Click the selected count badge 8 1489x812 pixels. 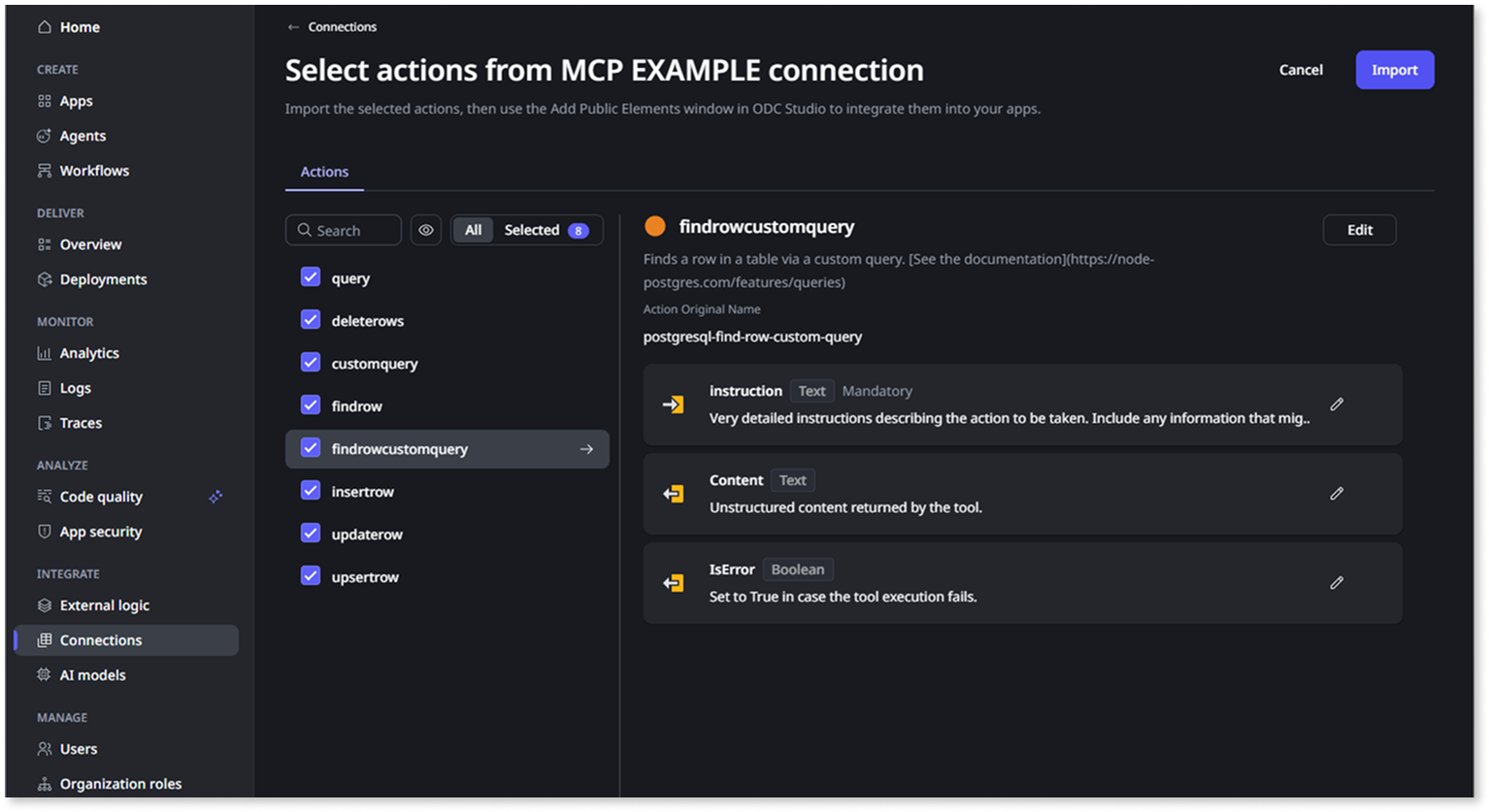tap(579, 231)
